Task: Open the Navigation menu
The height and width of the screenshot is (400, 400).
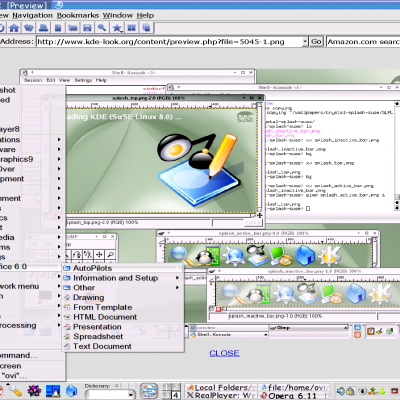Action: coord(32,15)
